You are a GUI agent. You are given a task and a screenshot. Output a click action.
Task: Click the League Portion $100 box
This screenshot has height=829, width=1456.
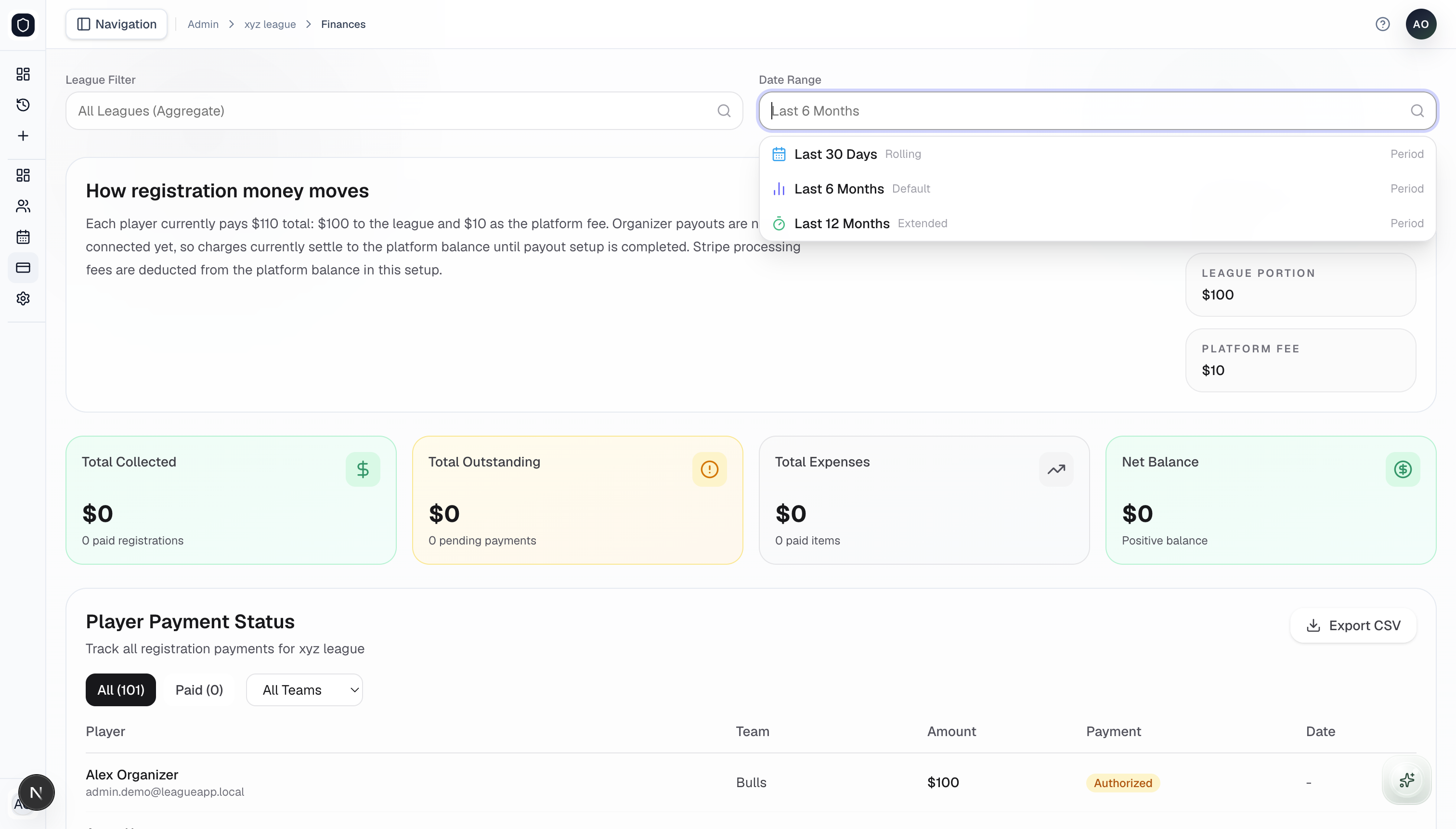pyautogui.click(x=1300, y=285)
